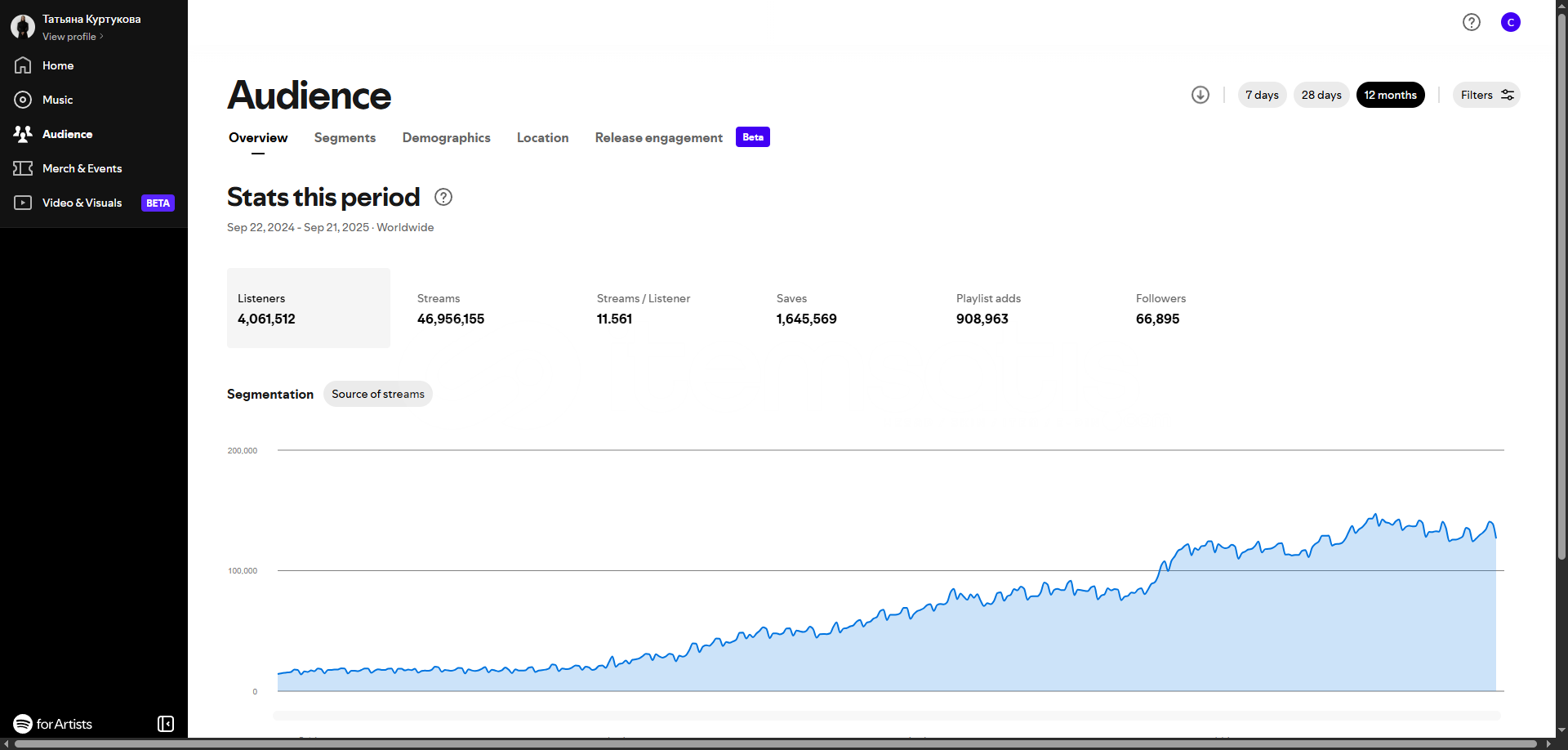The width and height of the screenshot is (1568, 750).
Task: Click the View profile link
Action: pyautogui.click(x=72, y=37)
